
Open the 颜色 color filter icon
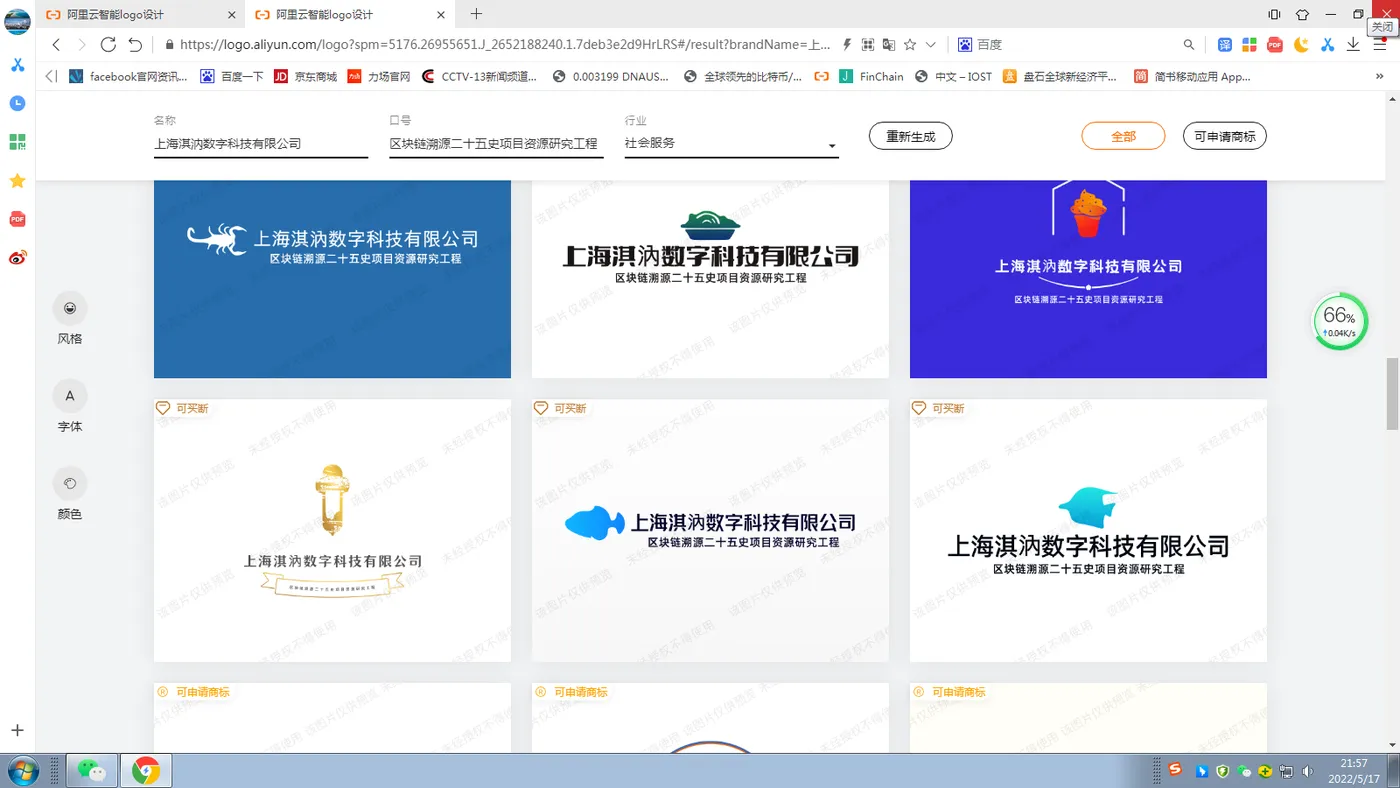tap(70, 484)
